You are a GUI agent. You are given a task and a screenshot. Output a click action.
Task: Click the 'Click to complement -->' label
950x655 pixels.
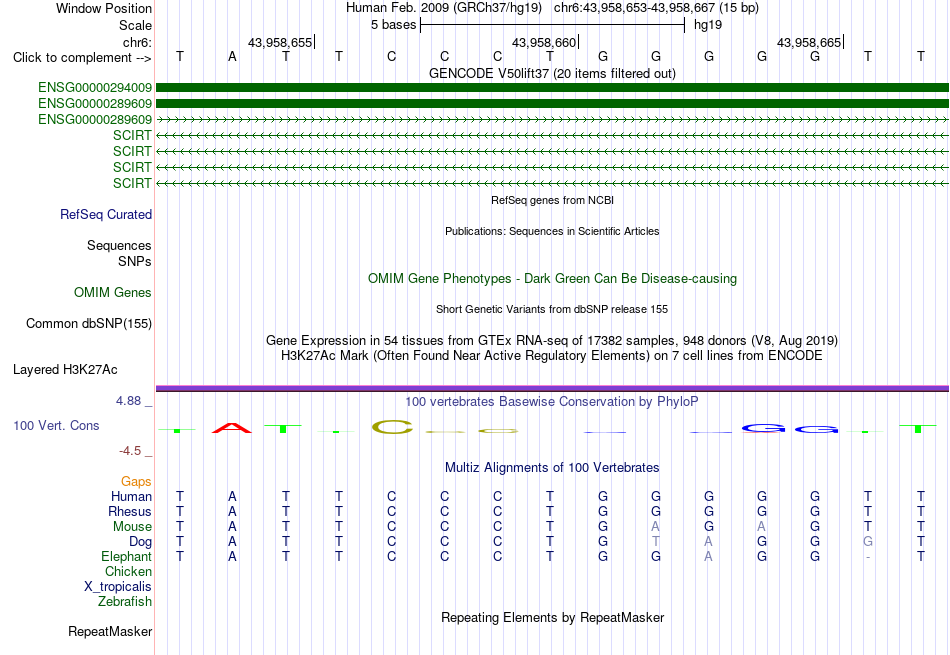[x=82, y=58]
